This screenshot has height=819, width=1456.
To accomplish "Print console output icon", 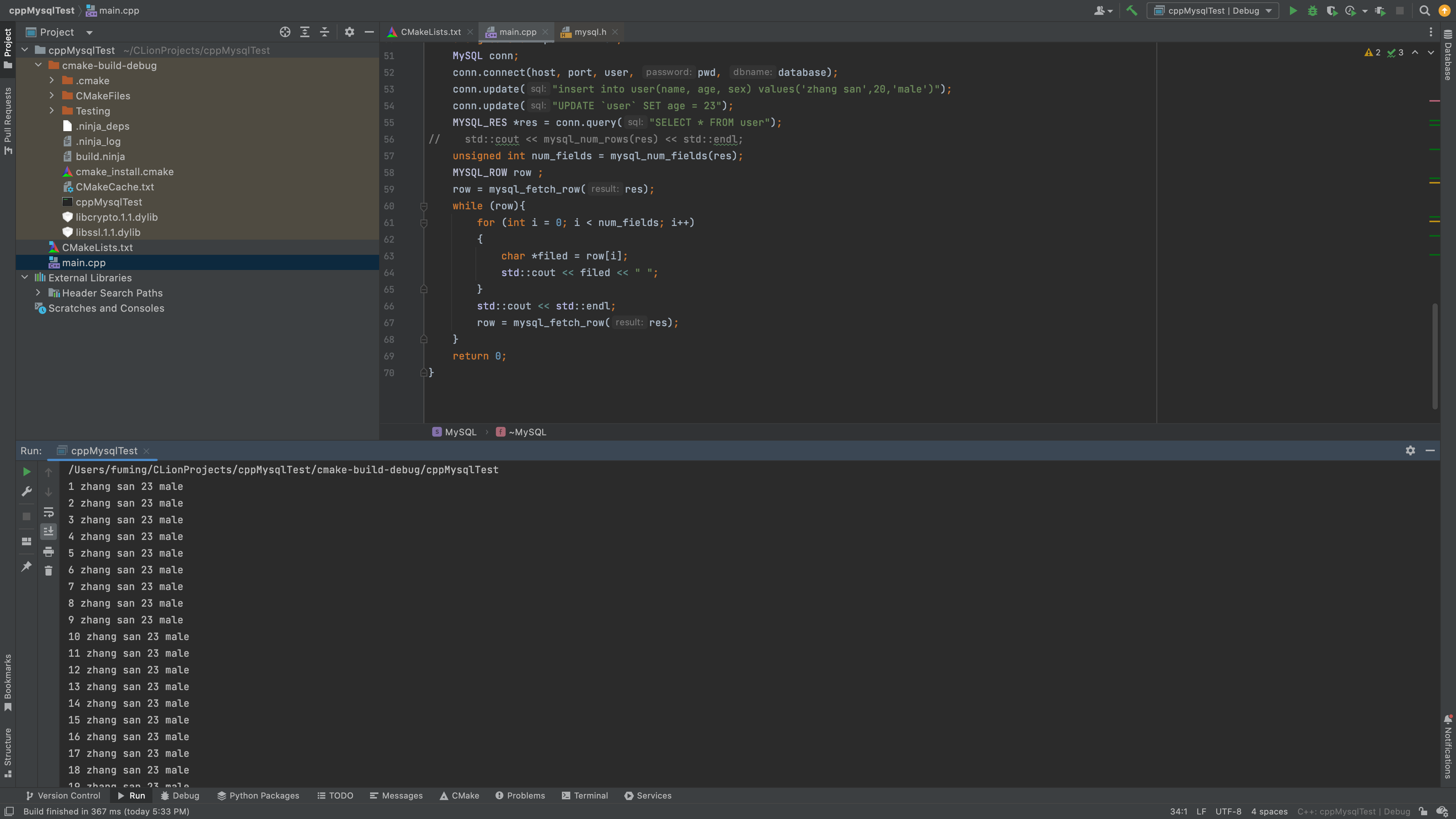I will point(49,552).
